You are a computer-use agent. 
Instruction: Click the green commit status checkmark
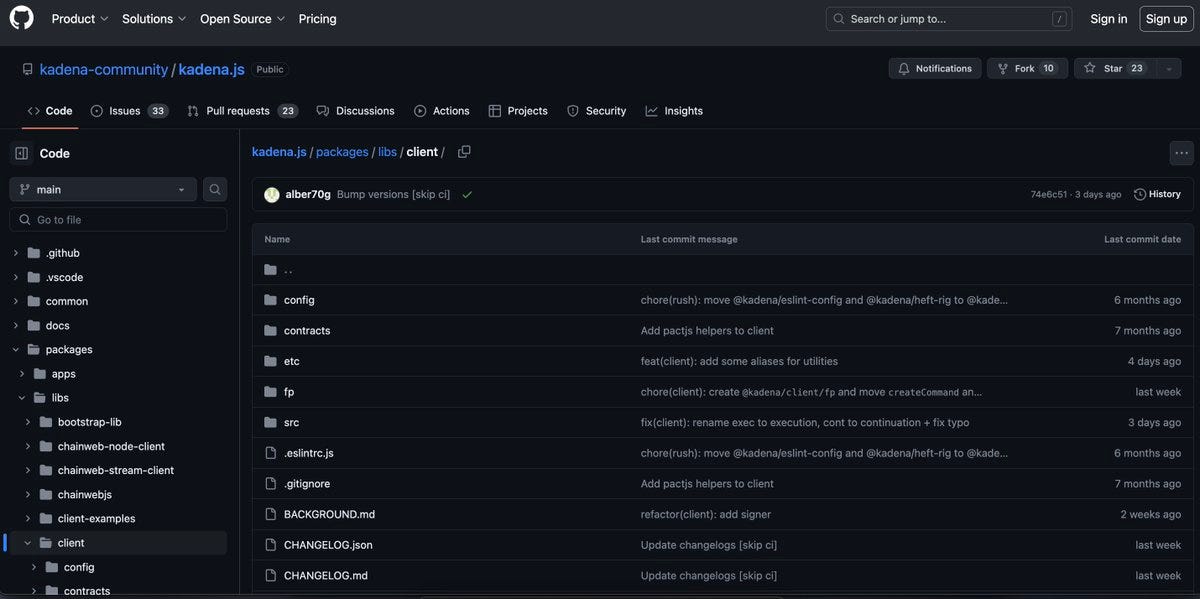(467, 194)
